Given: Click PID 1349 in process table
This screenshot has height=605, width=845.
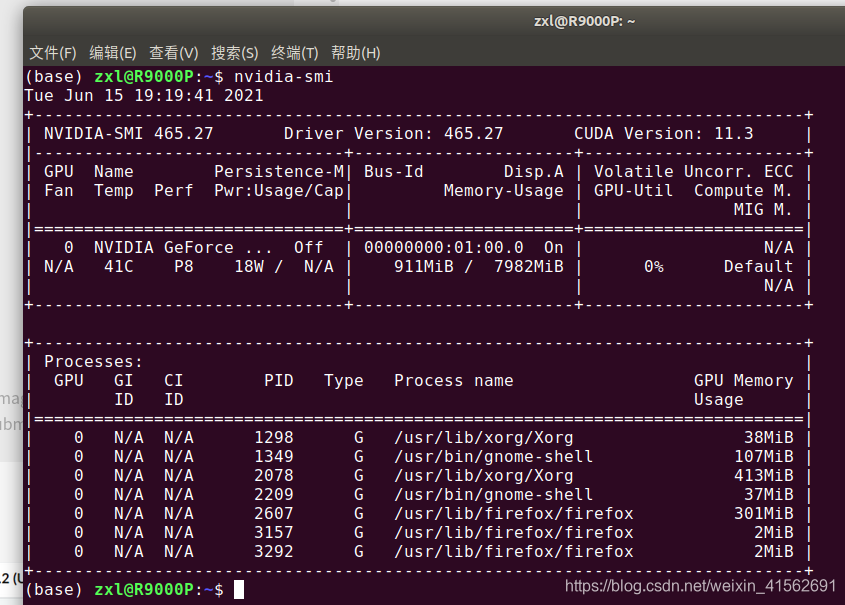Looking at the screenshot, I should coord(274,457).
